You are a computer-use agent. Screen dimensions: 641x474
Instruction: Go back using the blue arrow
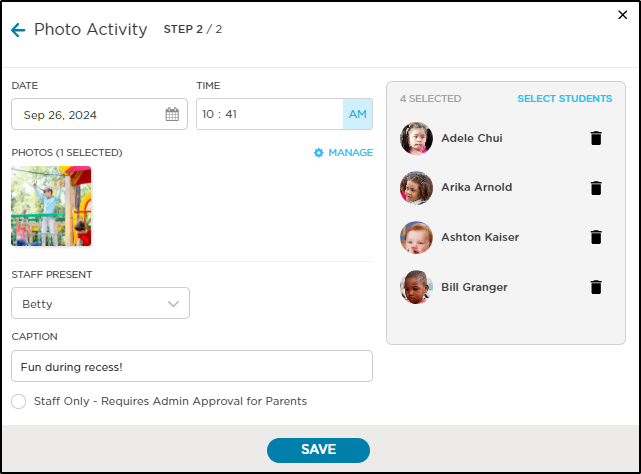point(18,30)
